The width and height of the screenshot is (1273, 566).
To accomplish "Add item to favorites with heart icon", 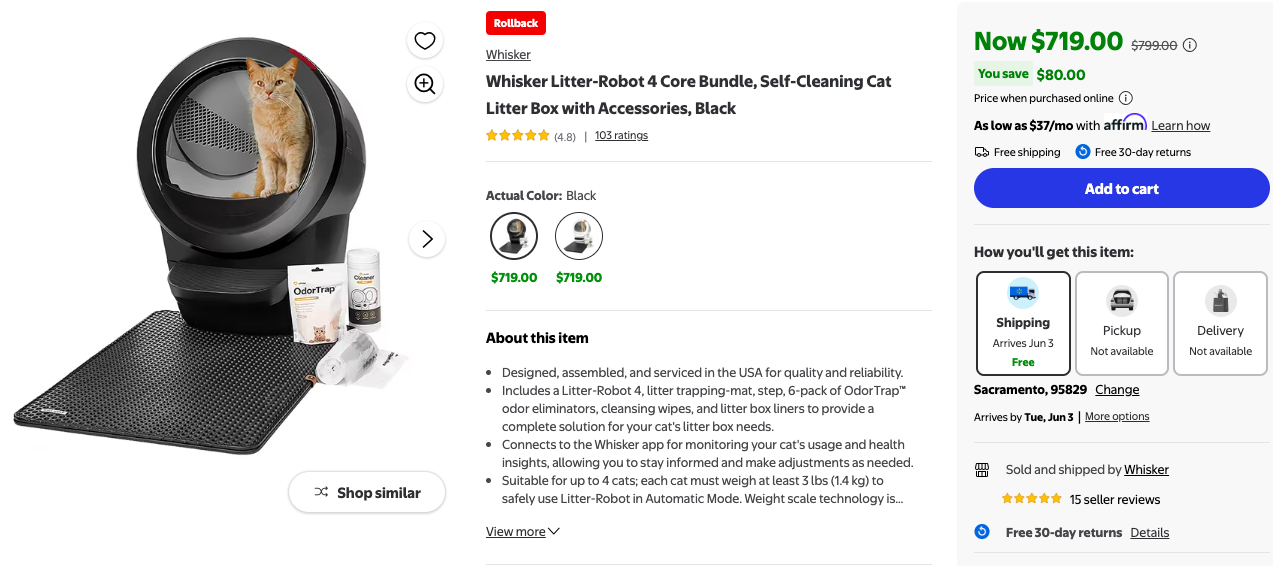I will (425, 41).
